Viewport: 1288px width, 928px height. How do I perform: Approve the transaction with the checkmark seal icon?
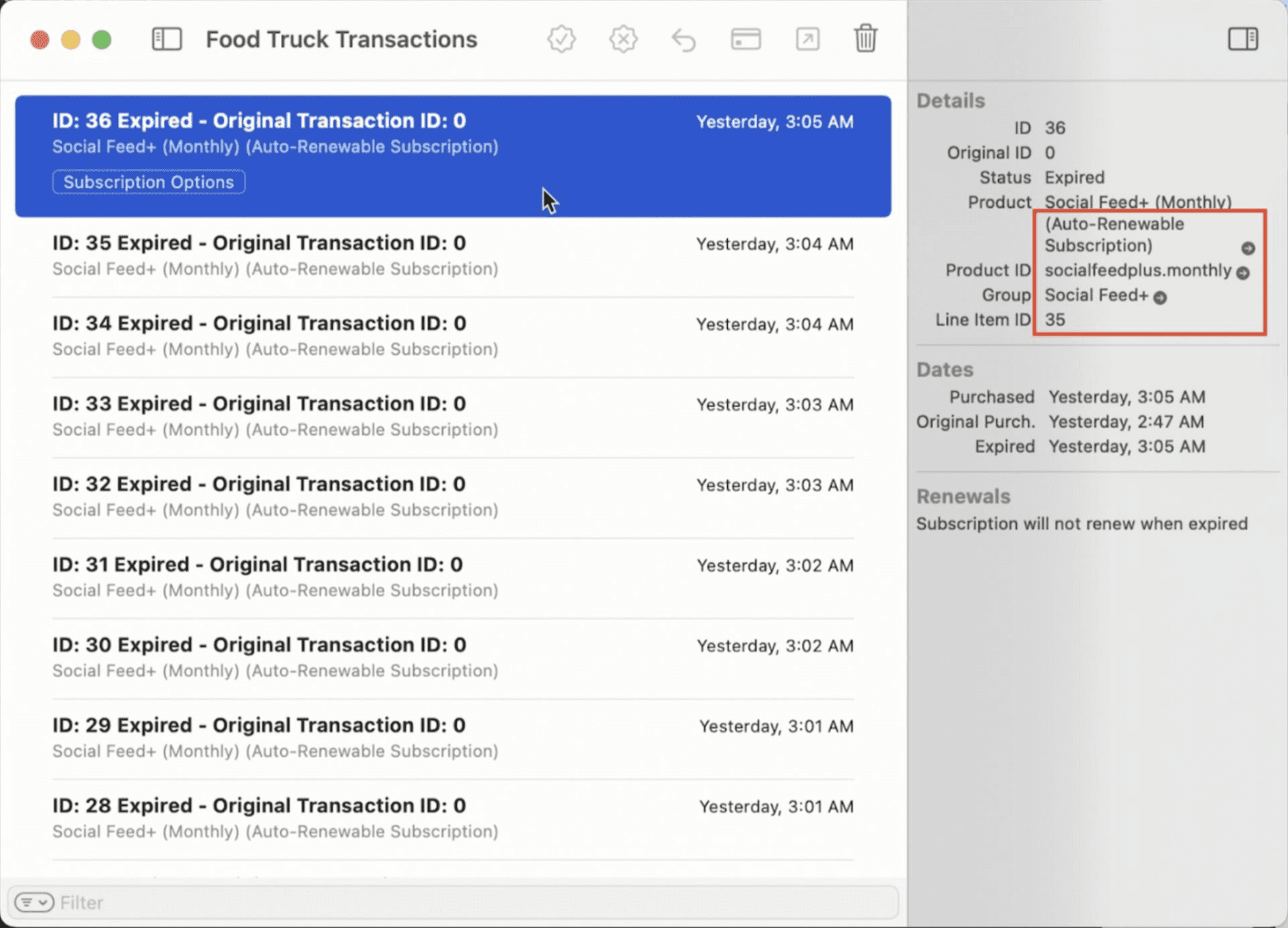(561, 39)
